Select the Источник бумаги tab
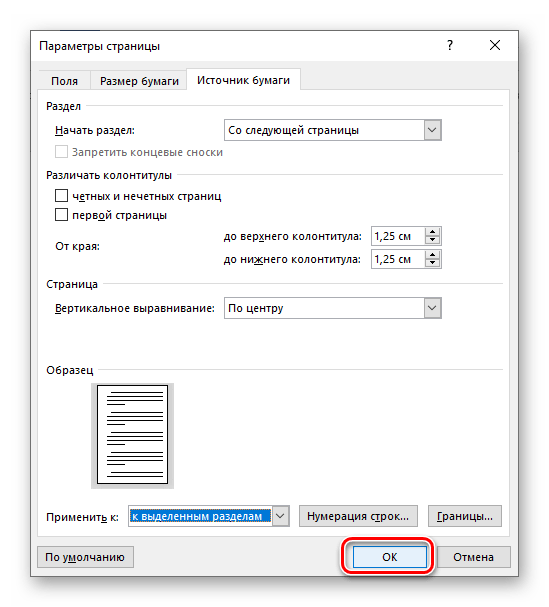This screenshot has height=607, width=549. pyautogui.click(x=243, y=80)
